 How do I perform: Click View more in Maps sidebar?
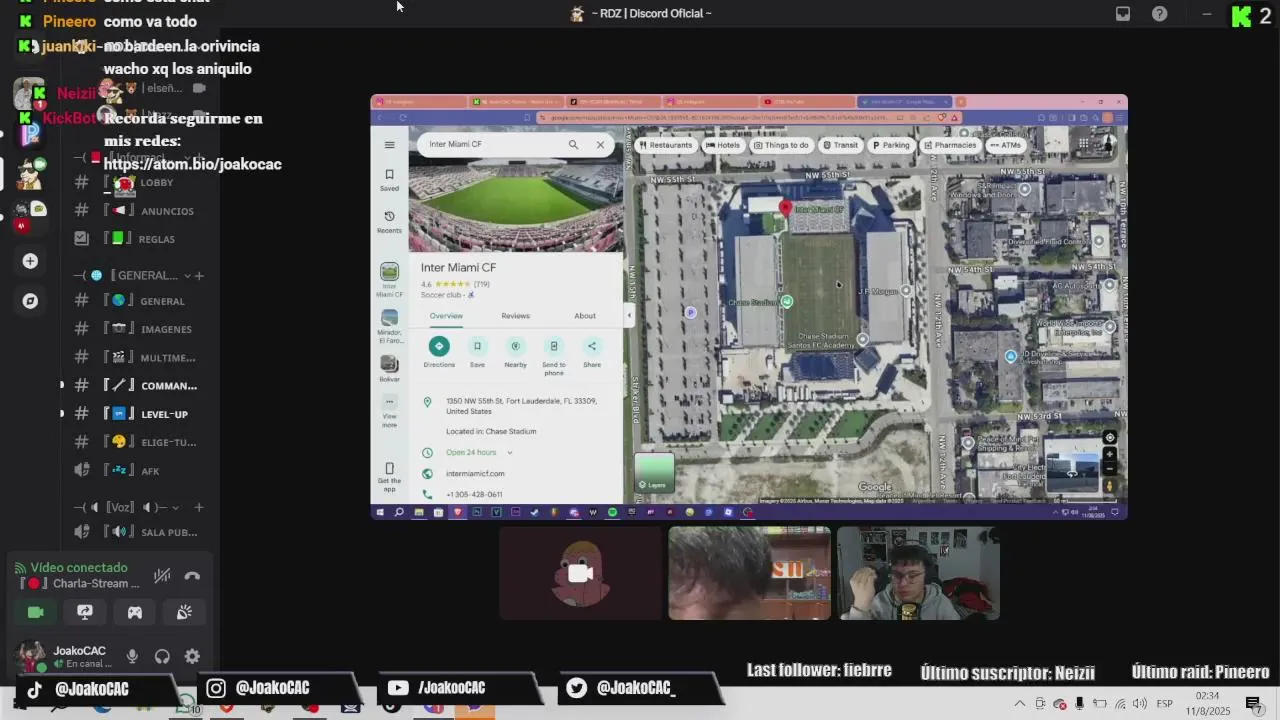389,412
